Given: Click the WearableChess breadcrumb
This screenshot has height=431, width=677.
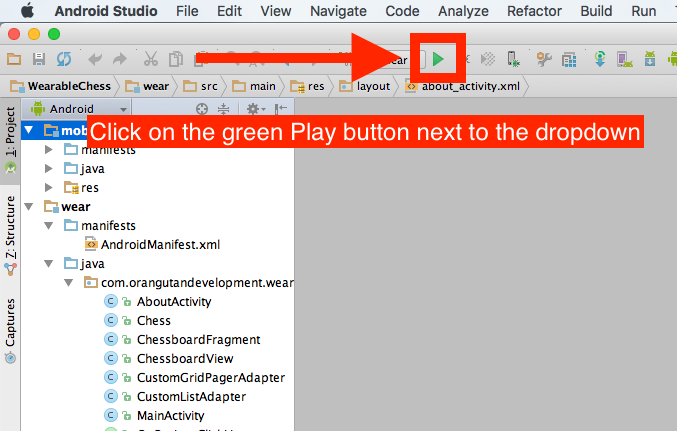Looking at the screenshot, I should click(x=61, y=86).
